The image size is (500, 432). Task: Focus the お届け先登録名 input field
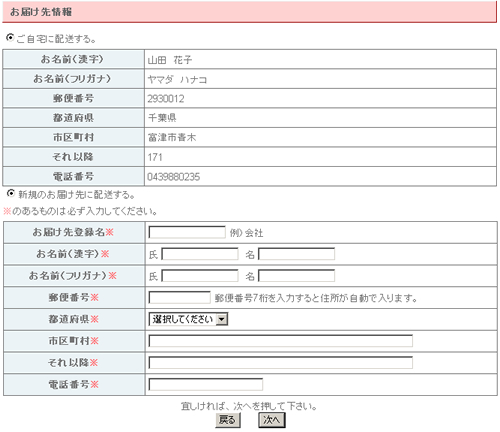[187, 232]
